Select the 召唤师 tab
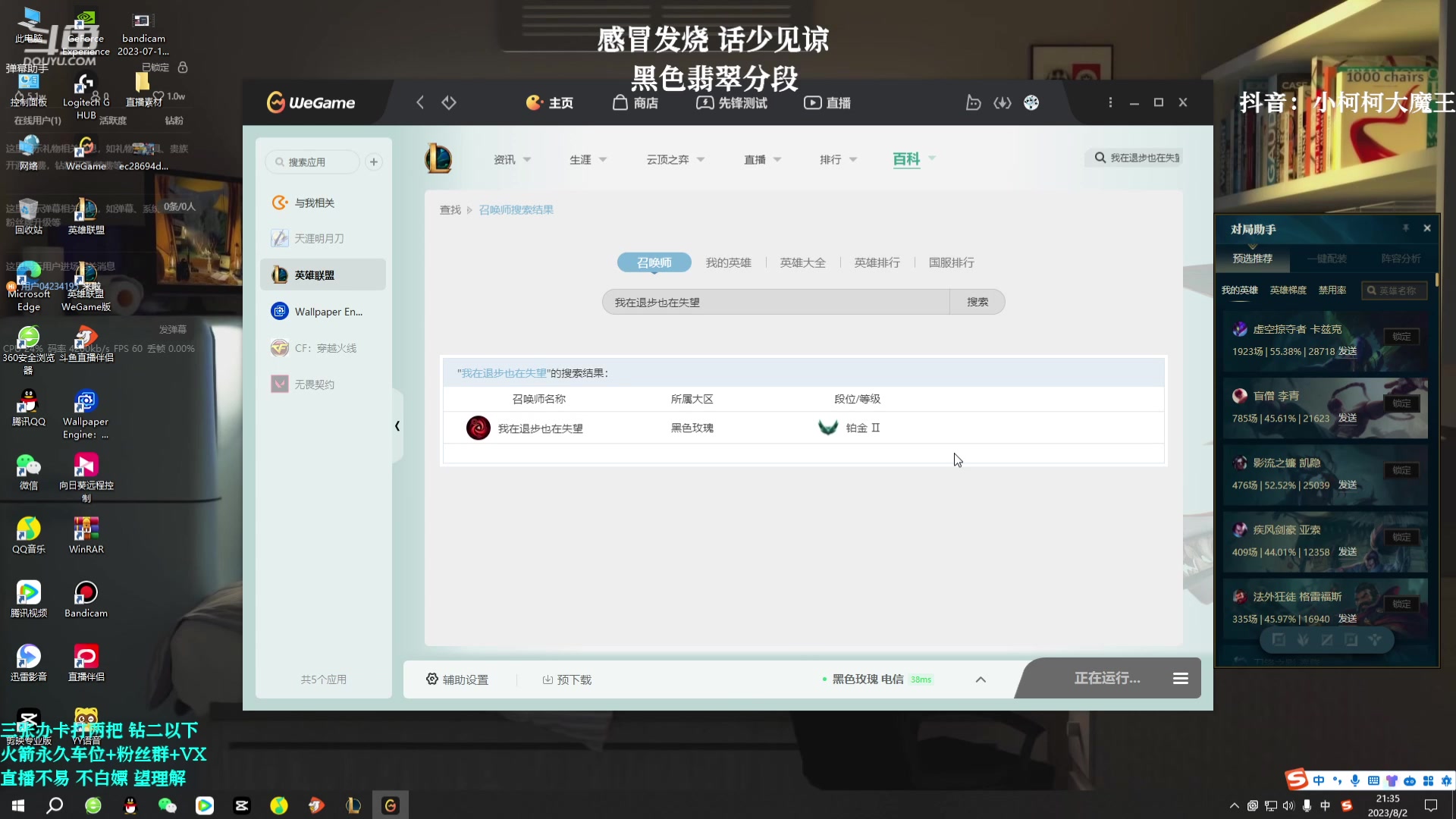Viewport: 1456px width, 819px height. (654, 262)
